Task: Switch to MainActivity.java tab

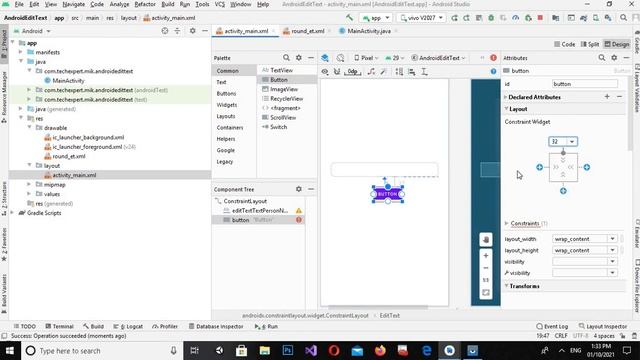Action: (x=369, y=31)
